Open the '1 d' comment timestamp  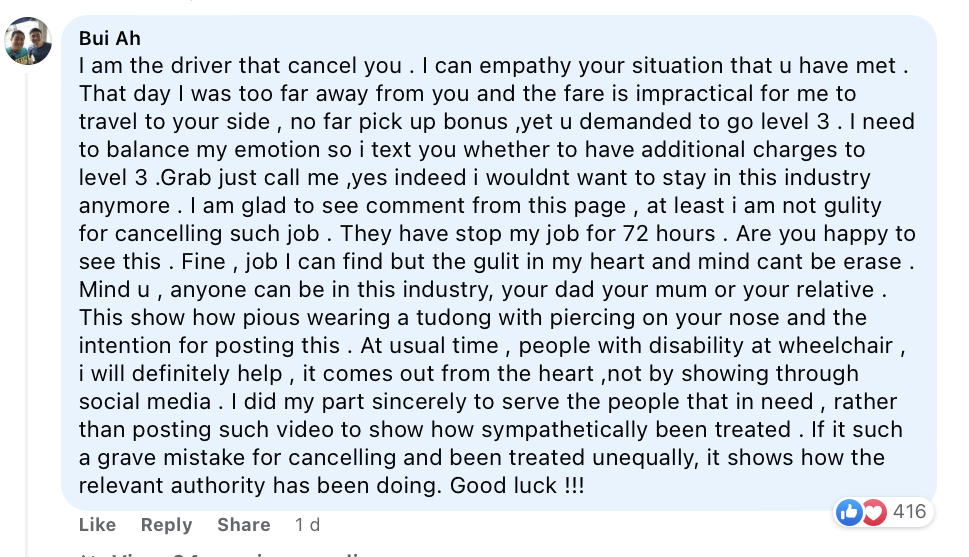307,525
